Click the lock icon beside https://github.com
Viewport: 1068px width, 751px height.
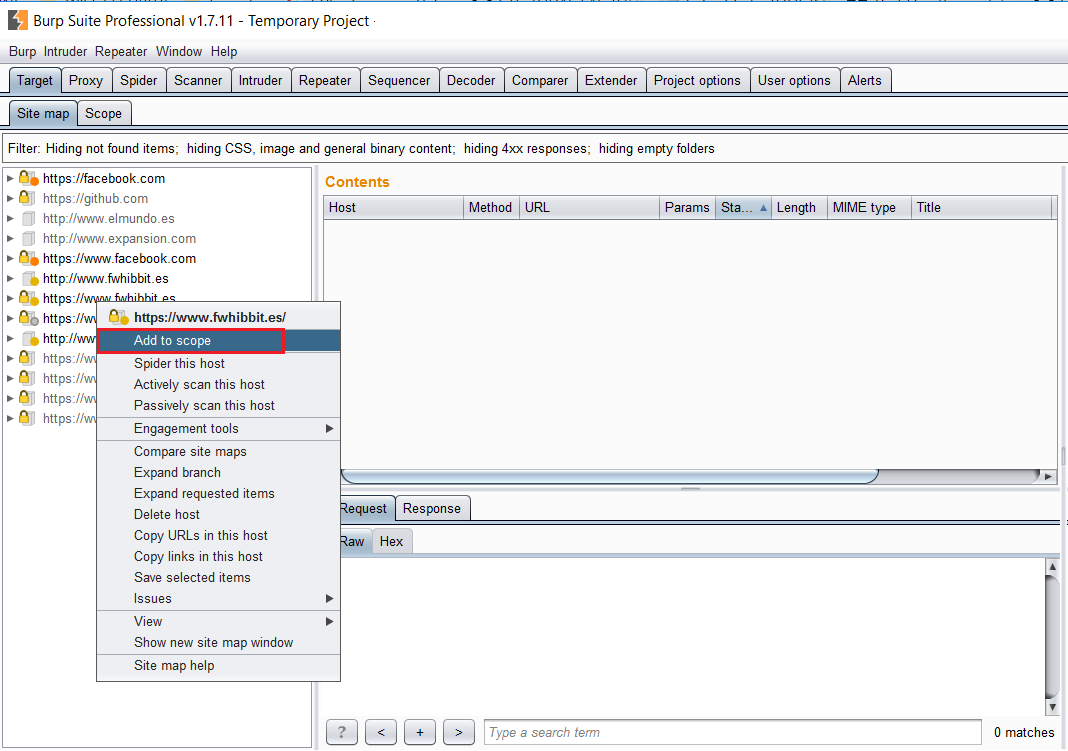click(27, 199)
